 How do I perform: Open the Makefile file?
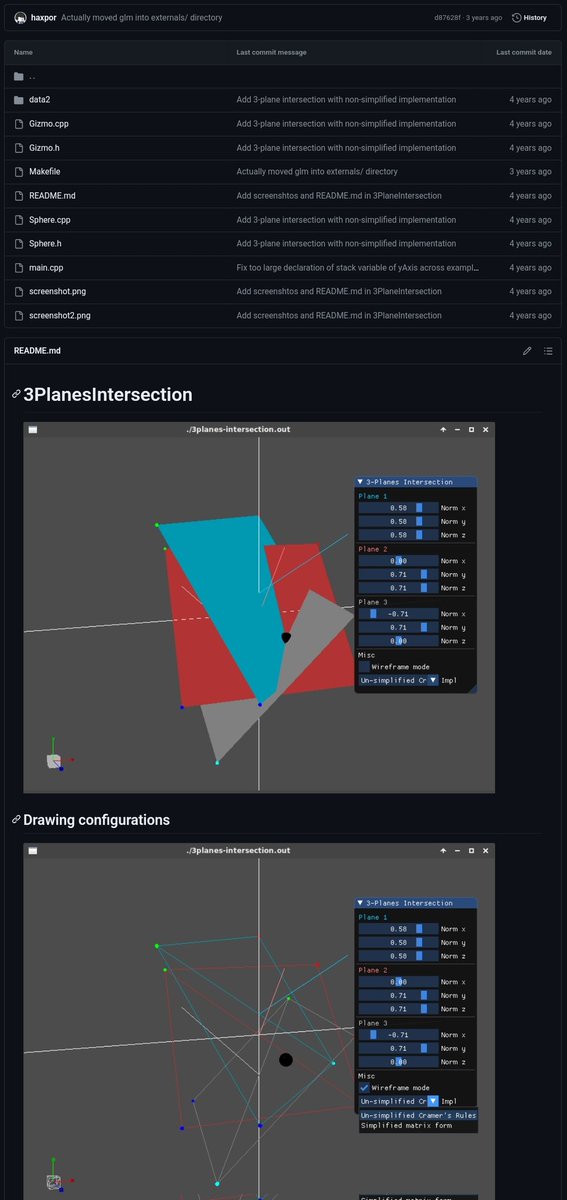tap(45, 172)
